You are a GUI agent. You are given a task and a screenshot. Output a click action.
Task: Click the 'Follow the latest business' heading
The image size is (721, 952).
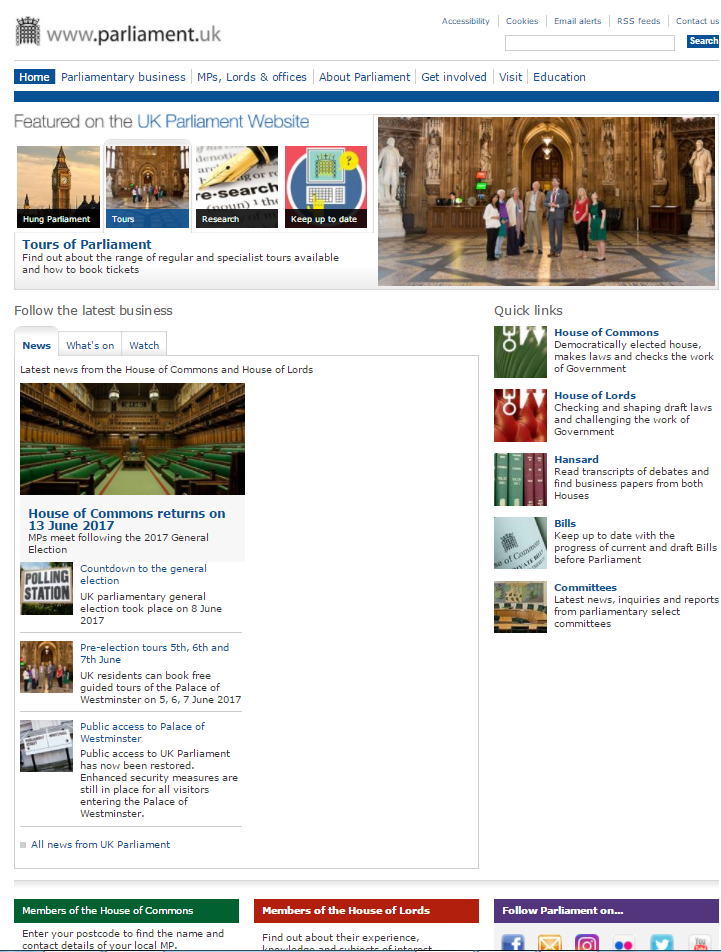pyautogui.click(x=93, y=310)
